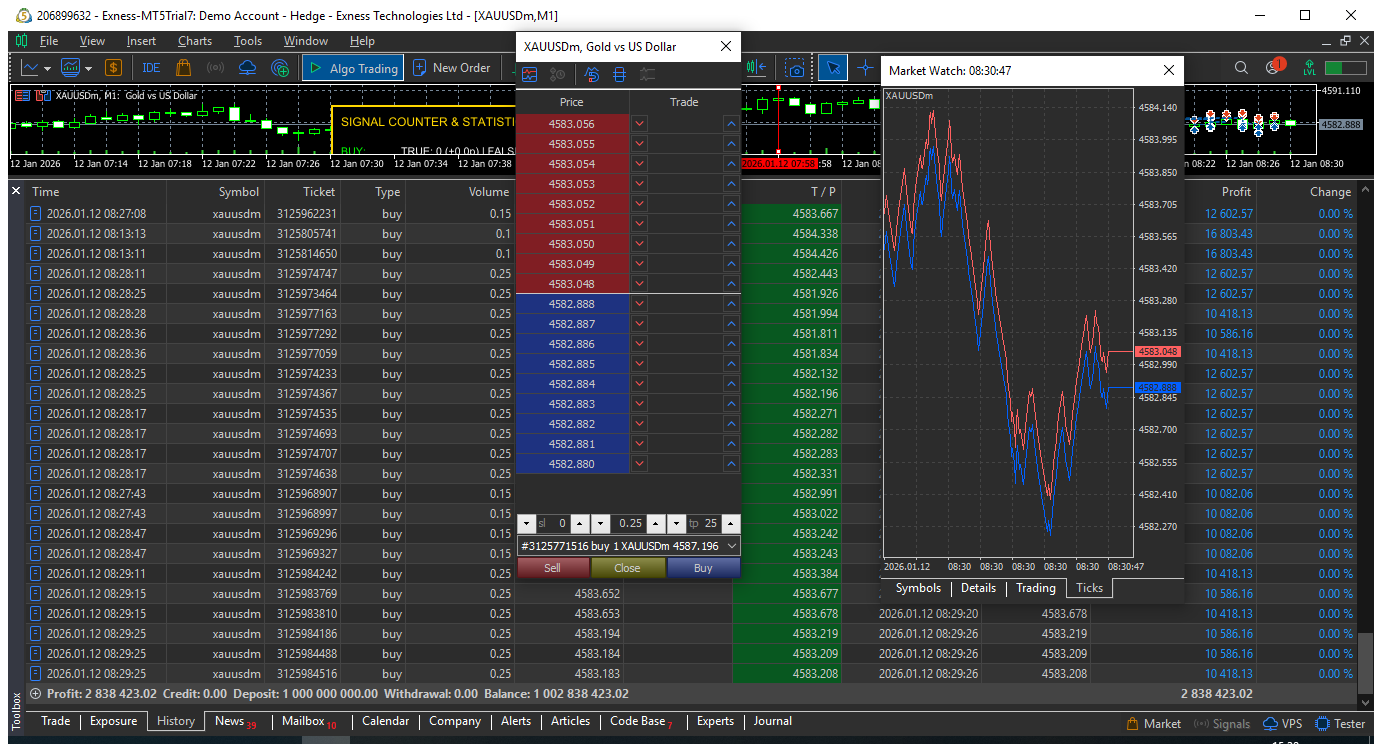Open the notifications icon with the red badge
Screen dimensions: 1382x744
click(1273, 68)
